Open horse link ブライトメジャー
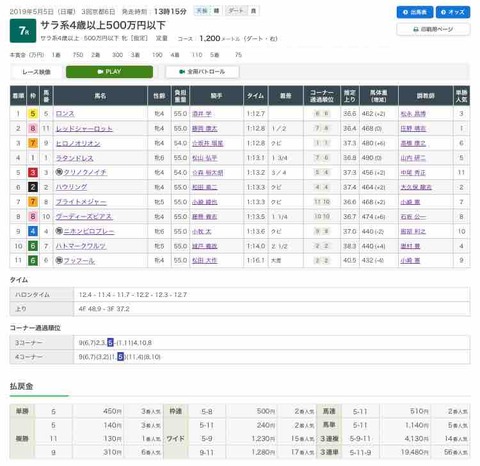The image size is (480, 466). (81, 202)
